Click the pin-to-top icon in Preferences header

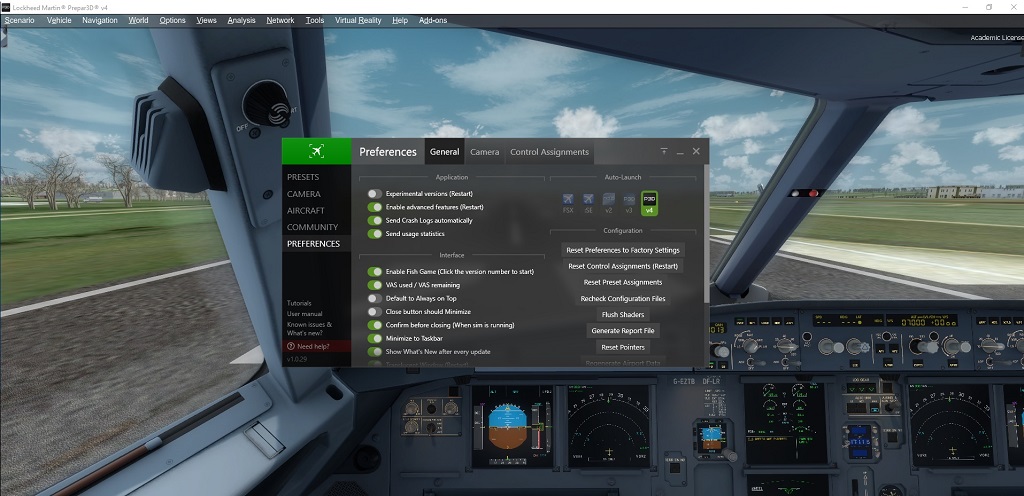coord(664,151)
